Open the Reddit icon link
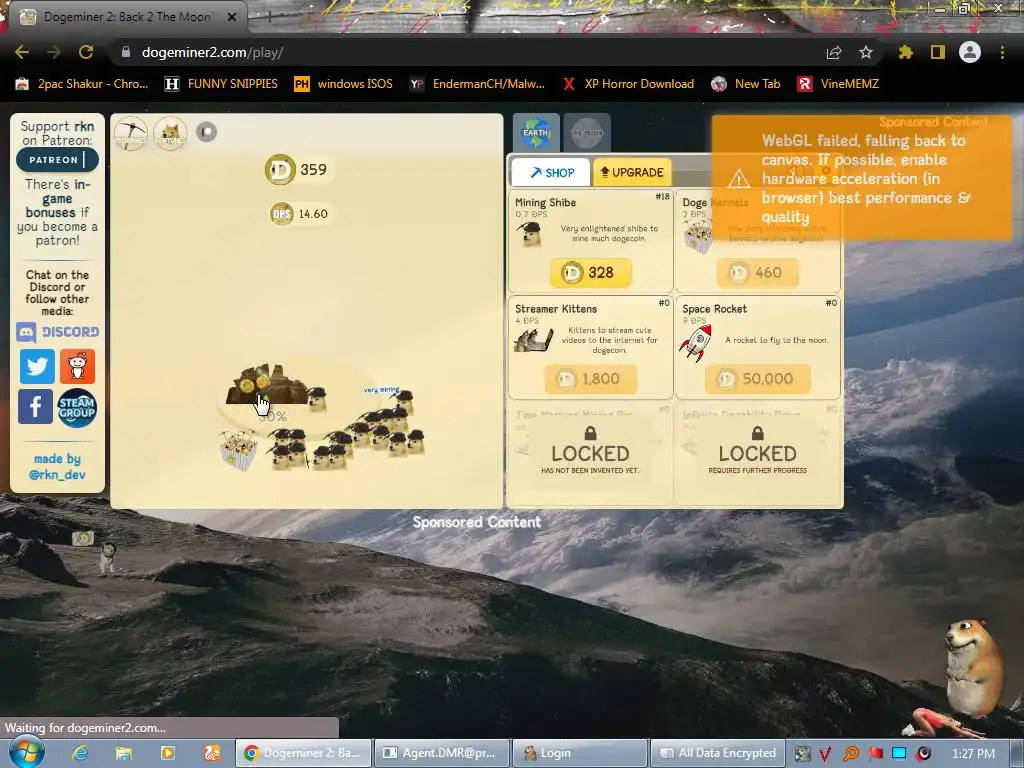 78,366
